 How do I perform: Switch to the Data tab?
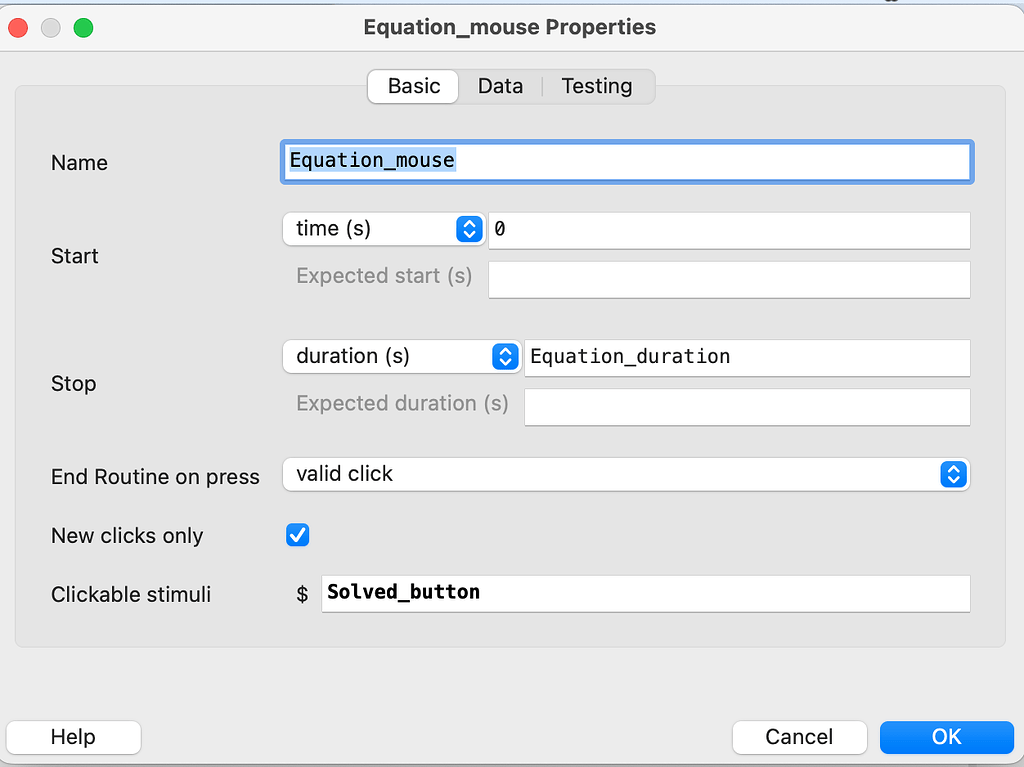[x=500, y=86]
